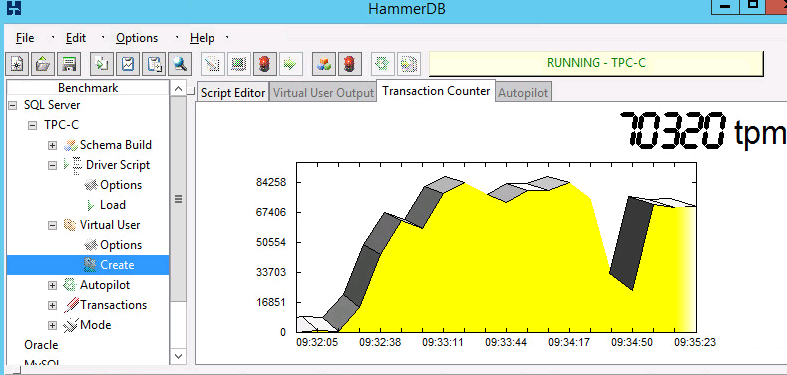The image size is (787, 375).
Task: Click the first red traffic light icon
Action: pos(265,64)
